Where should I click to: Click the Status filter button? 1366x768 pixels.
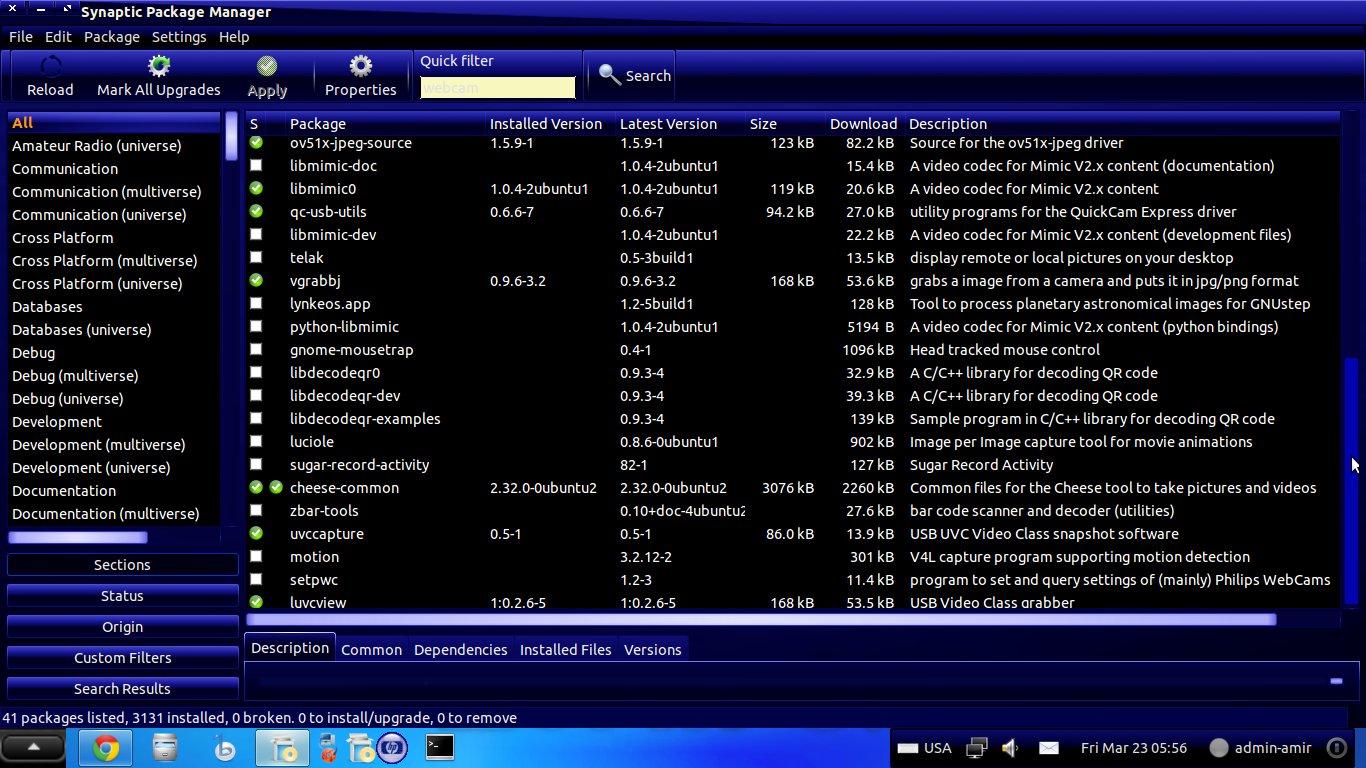[122, 595]
